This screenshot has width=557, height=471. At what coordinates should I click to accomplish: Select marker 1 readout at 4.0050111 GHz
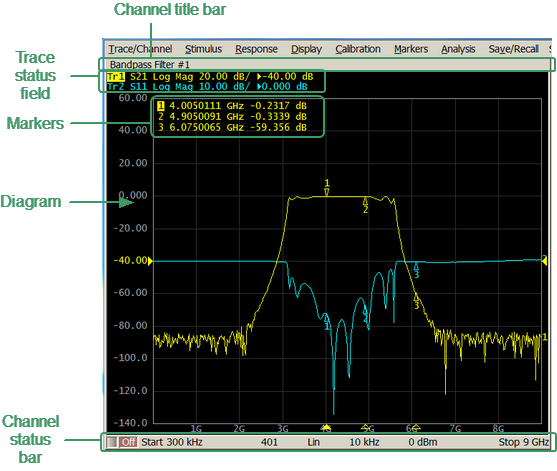pos(232,106)
